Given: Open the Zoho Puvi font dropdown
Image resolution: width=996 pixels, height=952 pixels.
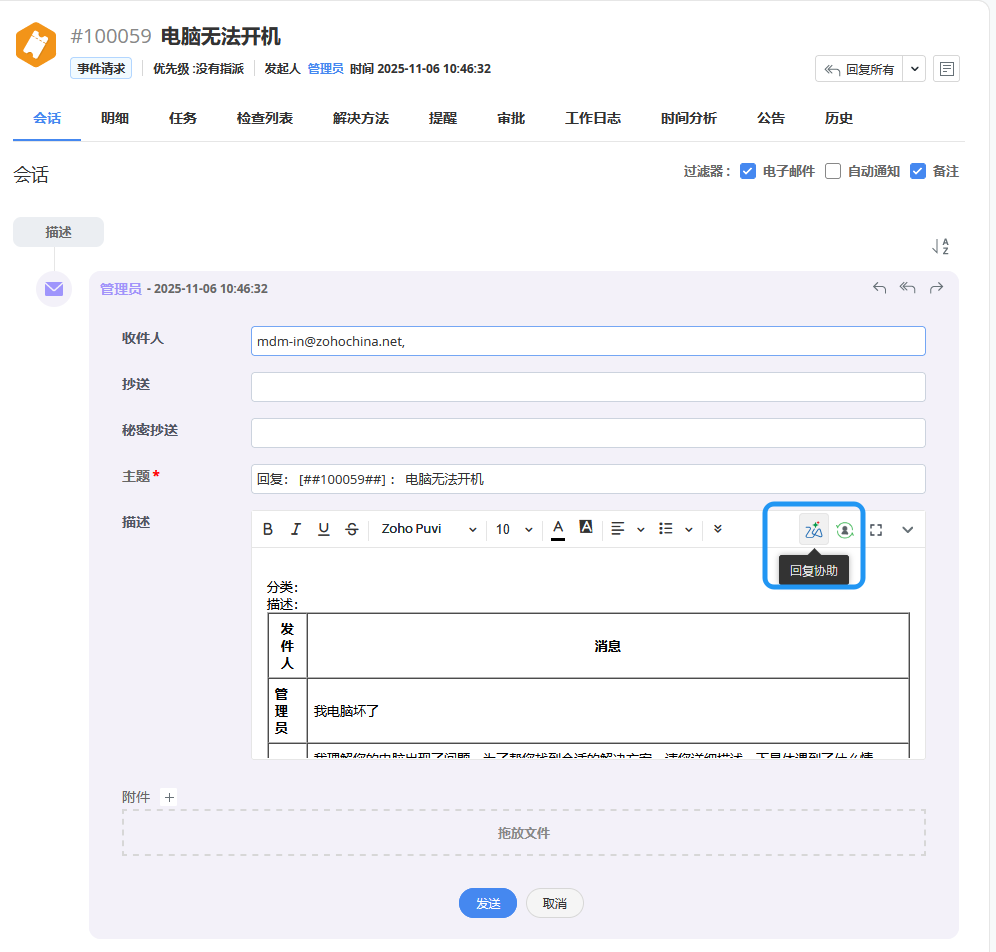Looking at the screenshot, I should (429, 530).
